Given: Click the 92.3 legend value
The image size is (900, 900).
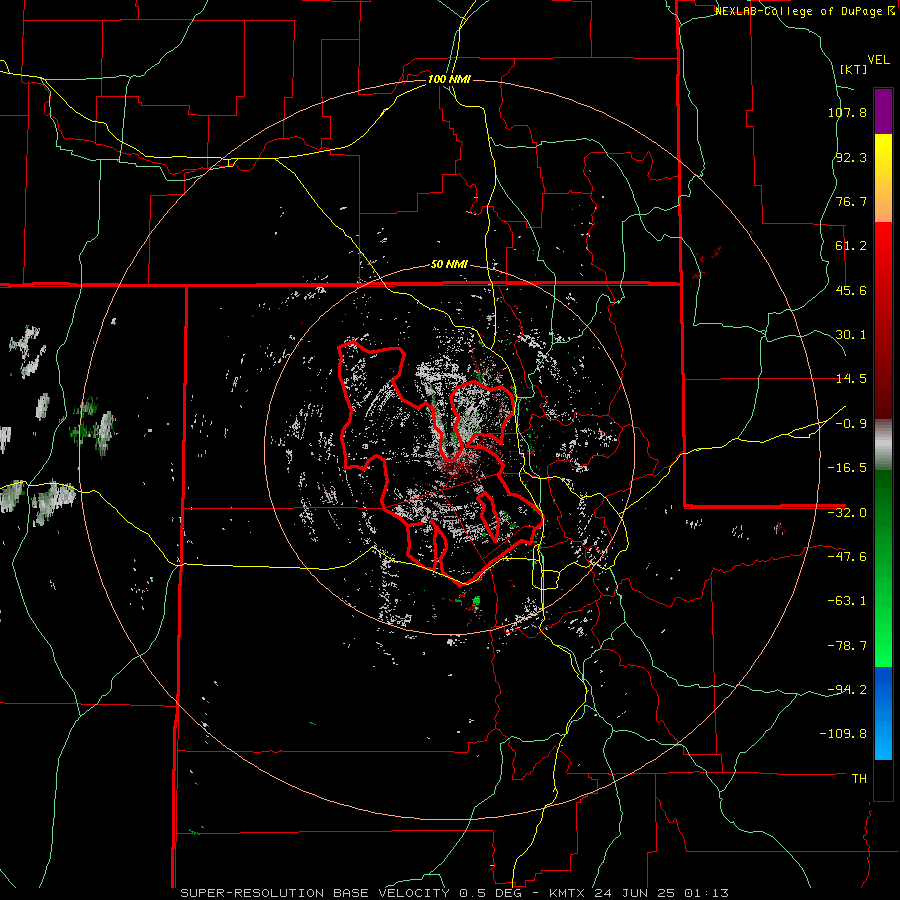Looking at the screenshot, I should 851,157.
